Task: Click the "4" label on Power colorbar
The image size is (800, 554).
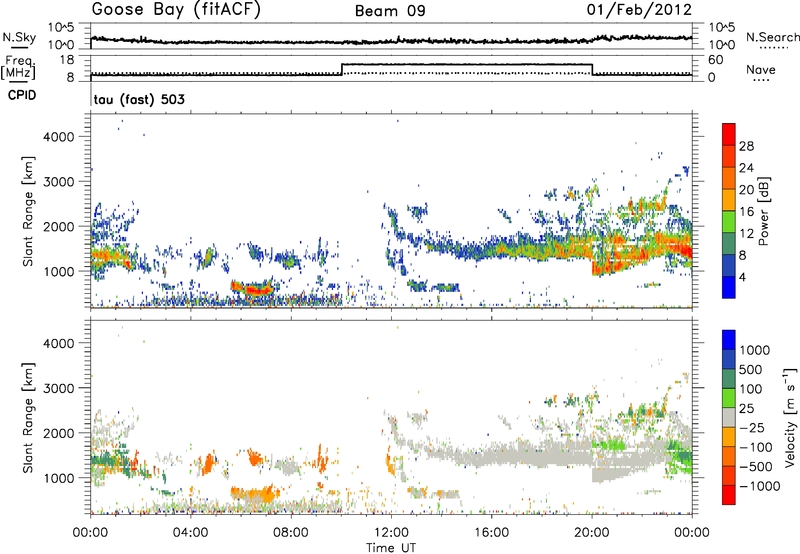Action: tap(743, 277)
